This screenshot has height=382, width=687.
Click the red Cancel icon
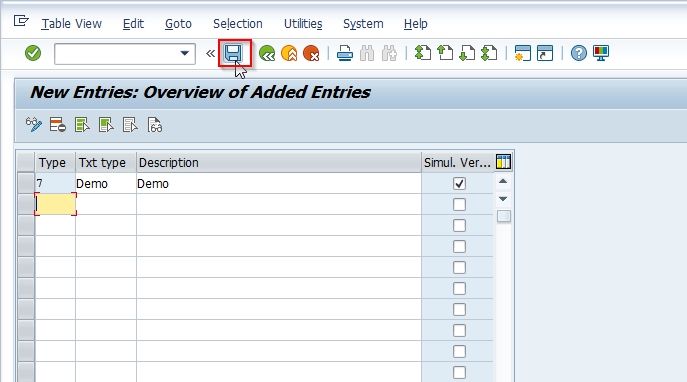pos(311,53)
